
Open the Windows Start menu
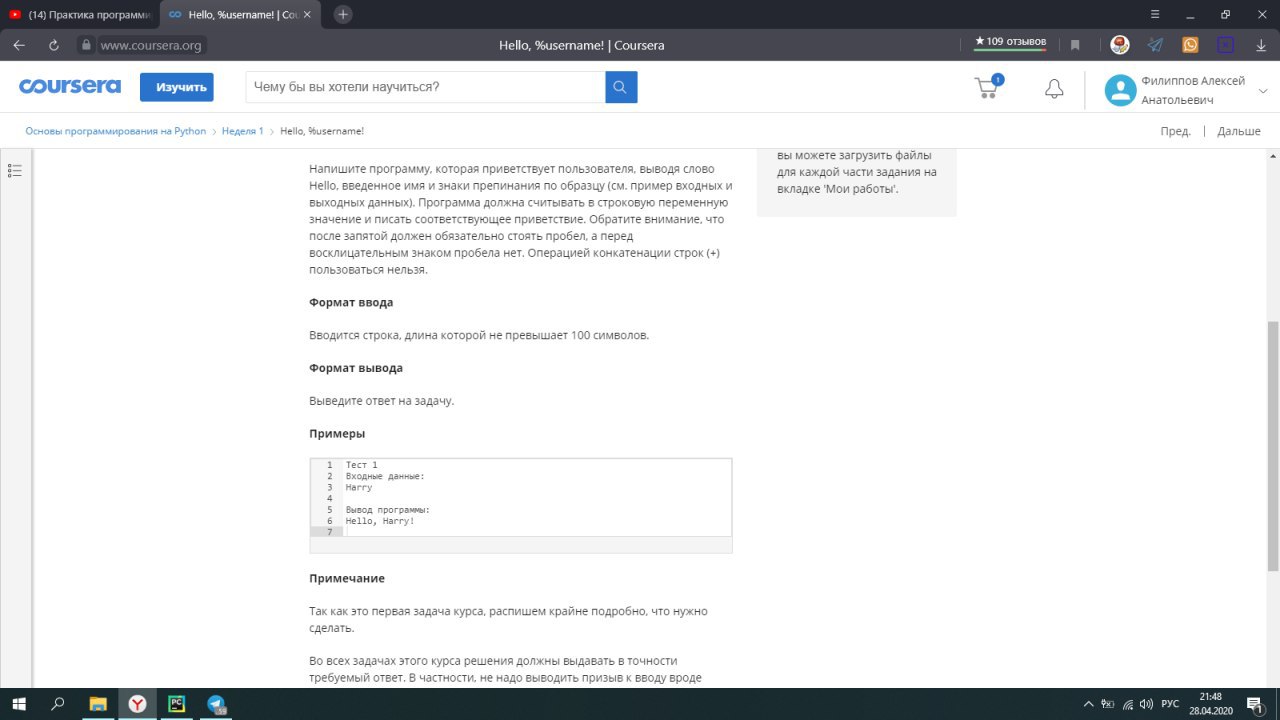[x=18, y=704]
